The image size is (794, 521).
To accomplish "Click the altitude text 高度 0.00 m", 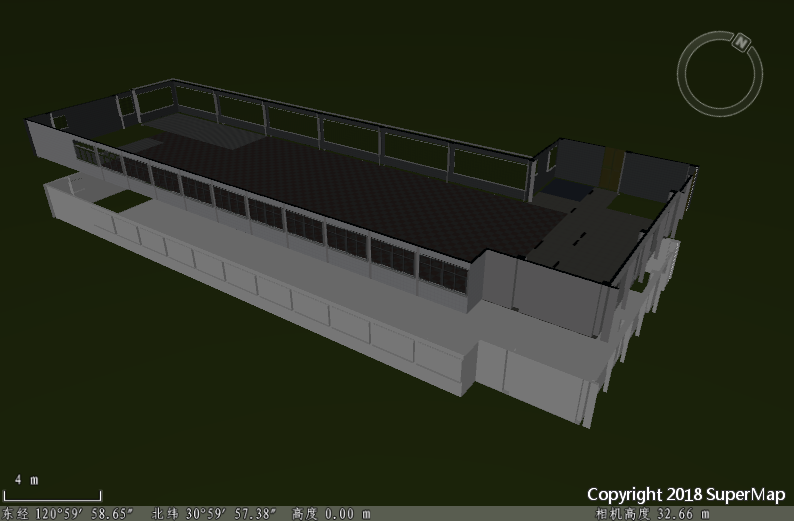I will [331, 513].
